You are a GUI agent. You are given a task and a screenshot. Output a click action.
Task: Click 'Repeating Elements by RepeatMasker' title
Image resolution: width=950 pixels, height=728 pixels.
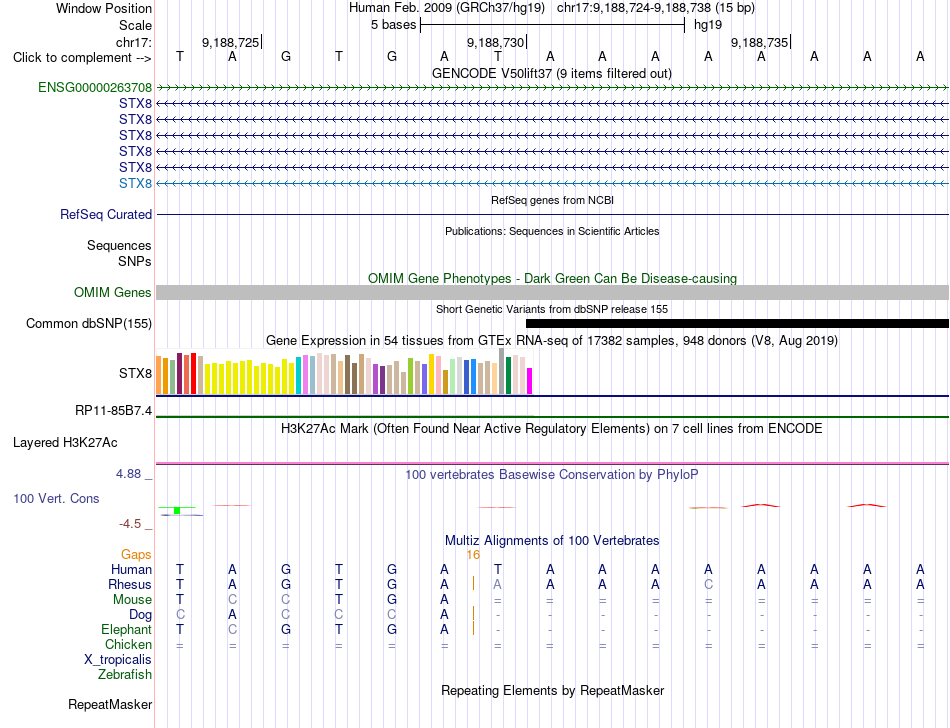click(x=553, y=690)
